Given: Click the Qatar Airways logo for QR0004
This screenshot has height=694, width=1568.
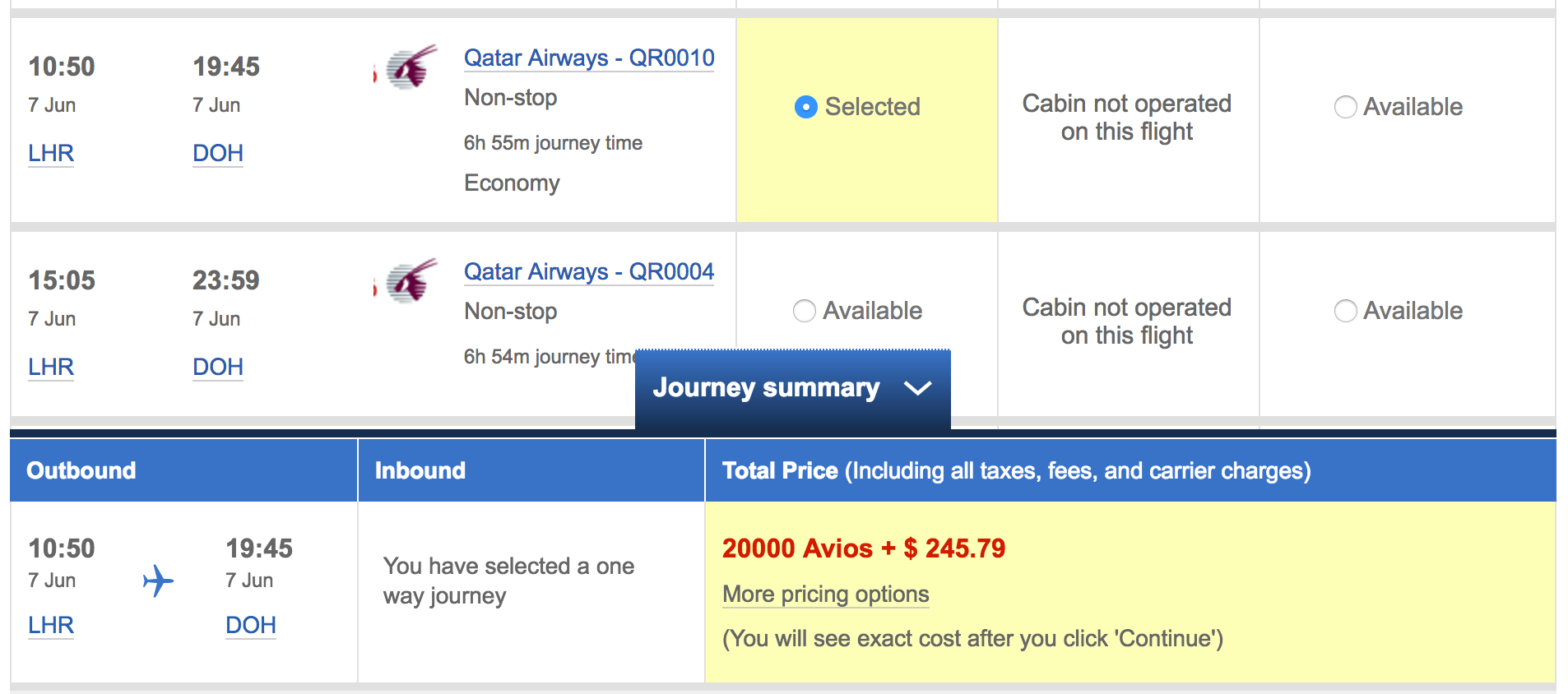Looking at the screenshot, I should pyautogui.click(x=411, y=281).
